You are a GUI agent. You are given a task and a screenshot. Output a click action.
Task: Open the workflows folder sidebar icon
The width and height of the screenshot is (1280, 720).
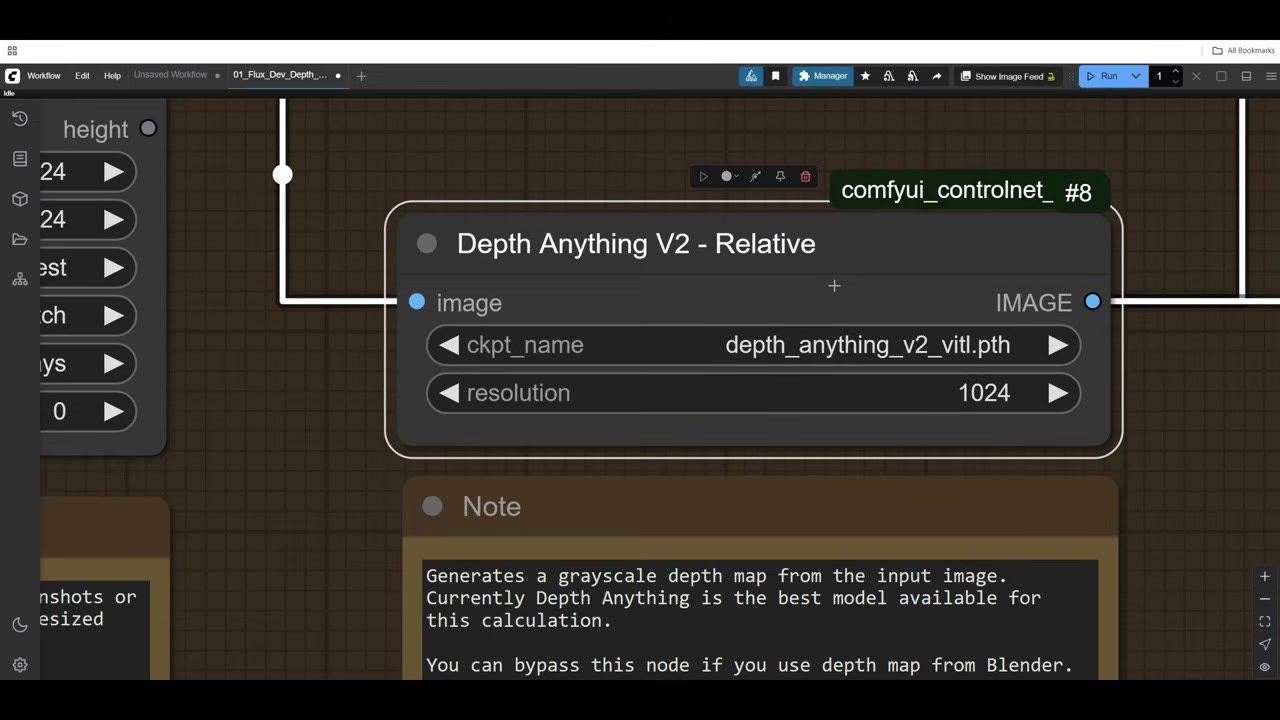point(19,239)
